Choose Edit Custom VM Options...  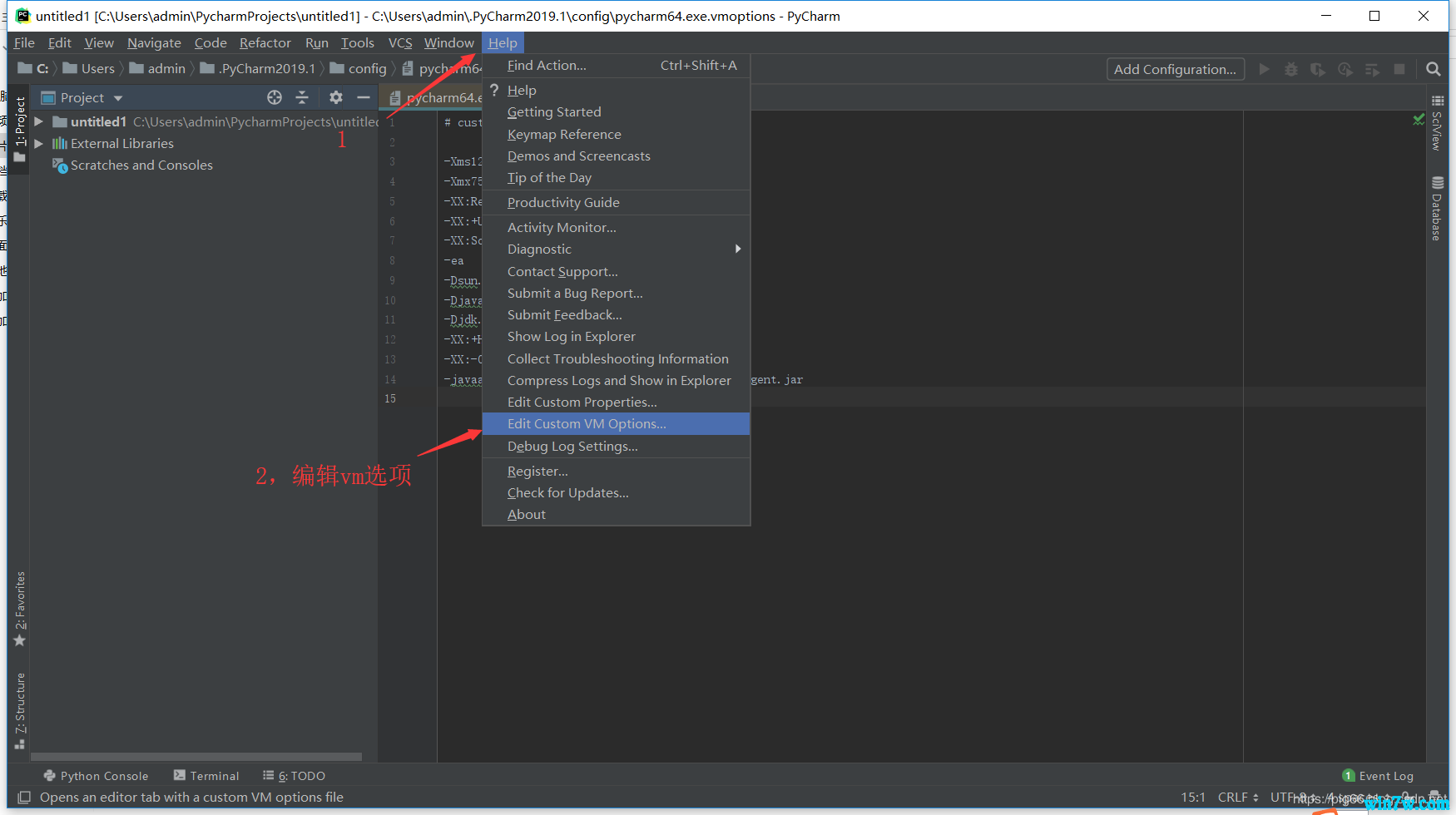click(x=616, y=423)
